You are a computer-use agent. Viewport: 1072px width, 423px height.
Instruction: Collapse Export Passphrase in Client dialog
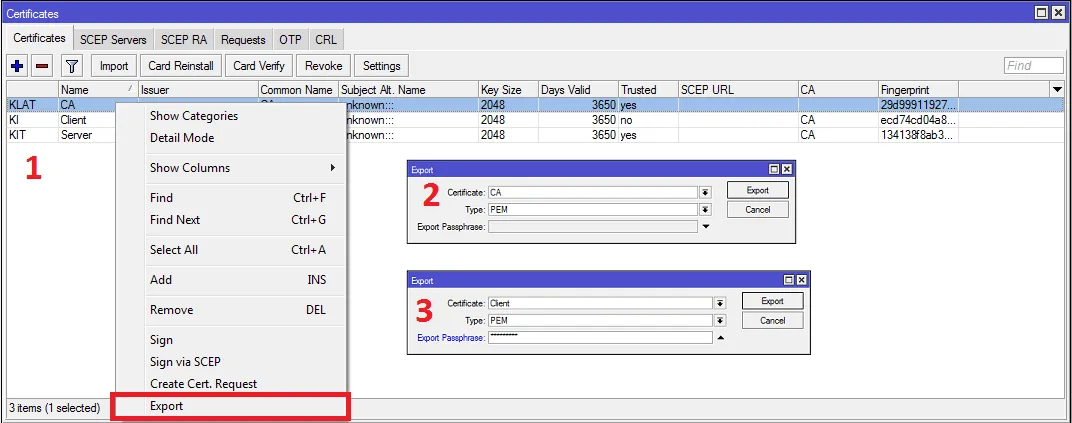pyautogui.click(x=721, y=337)
